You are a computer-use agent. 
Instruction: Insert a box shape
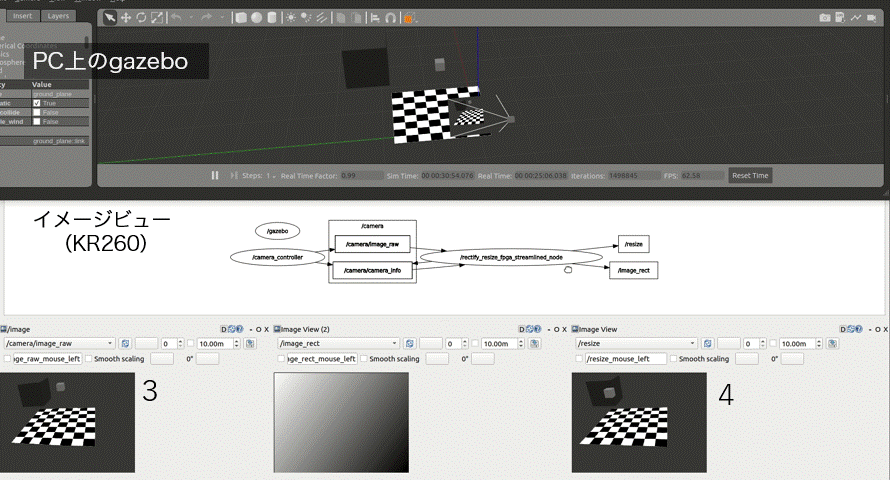[x=241, y=18]
